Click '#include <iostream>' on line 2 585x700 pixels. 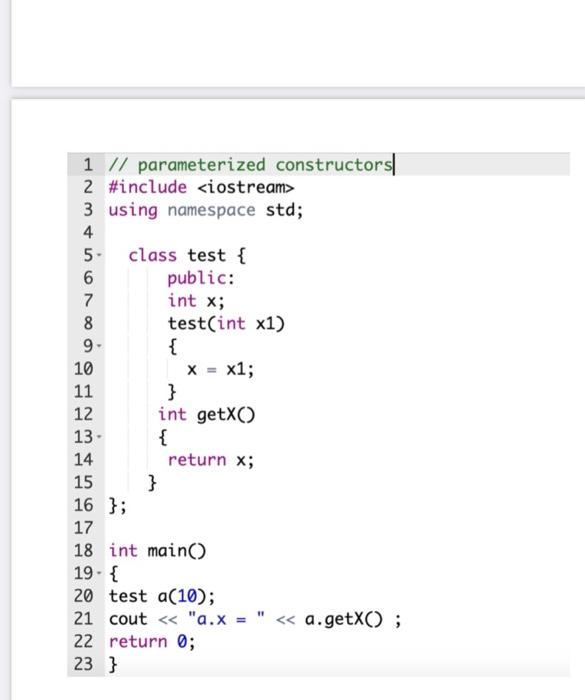201,187
